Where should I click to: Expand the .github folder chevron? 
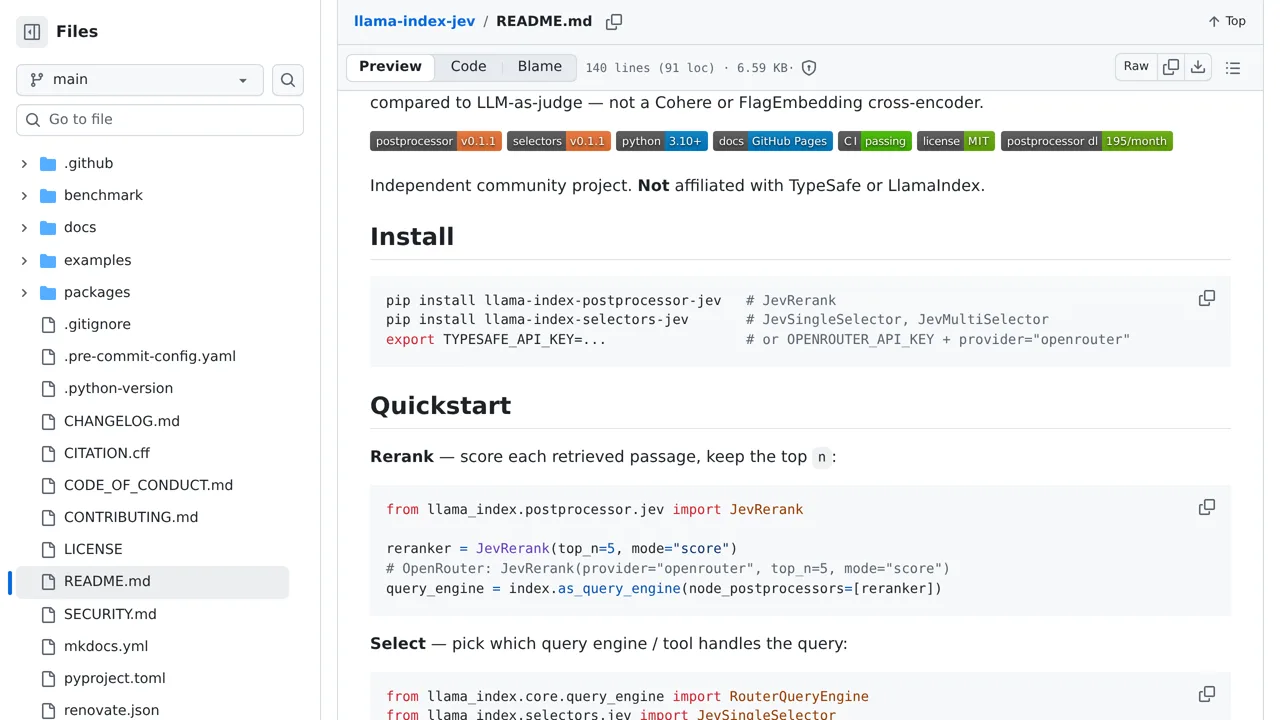(x=24, y=164)
